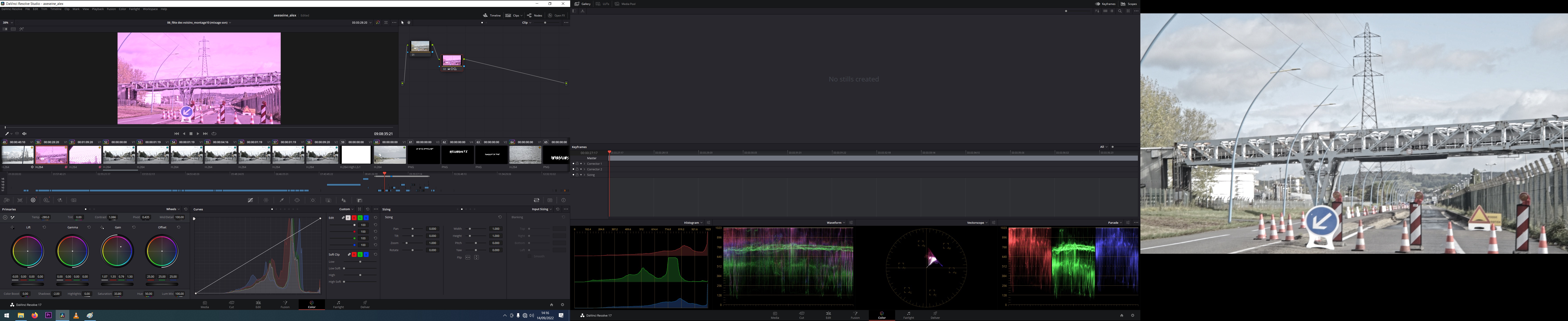Open the Key palette
The height and width of the screenshot is (321, 1568).
[x=360, y=200]
